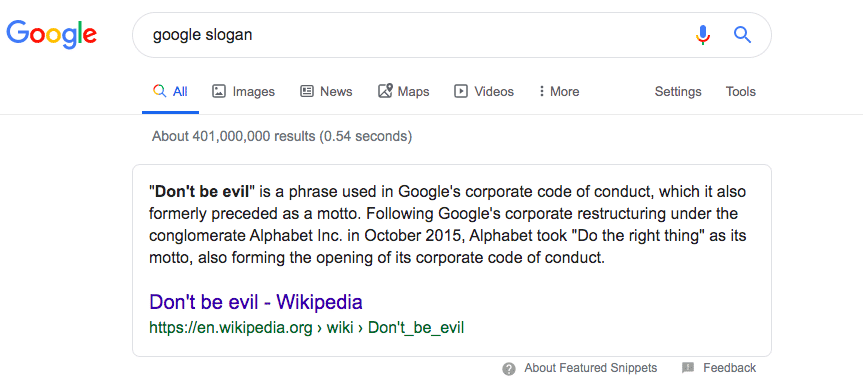Click the Videos tab play icon
This screenshot has height=388, width=863.
[461, 91]
